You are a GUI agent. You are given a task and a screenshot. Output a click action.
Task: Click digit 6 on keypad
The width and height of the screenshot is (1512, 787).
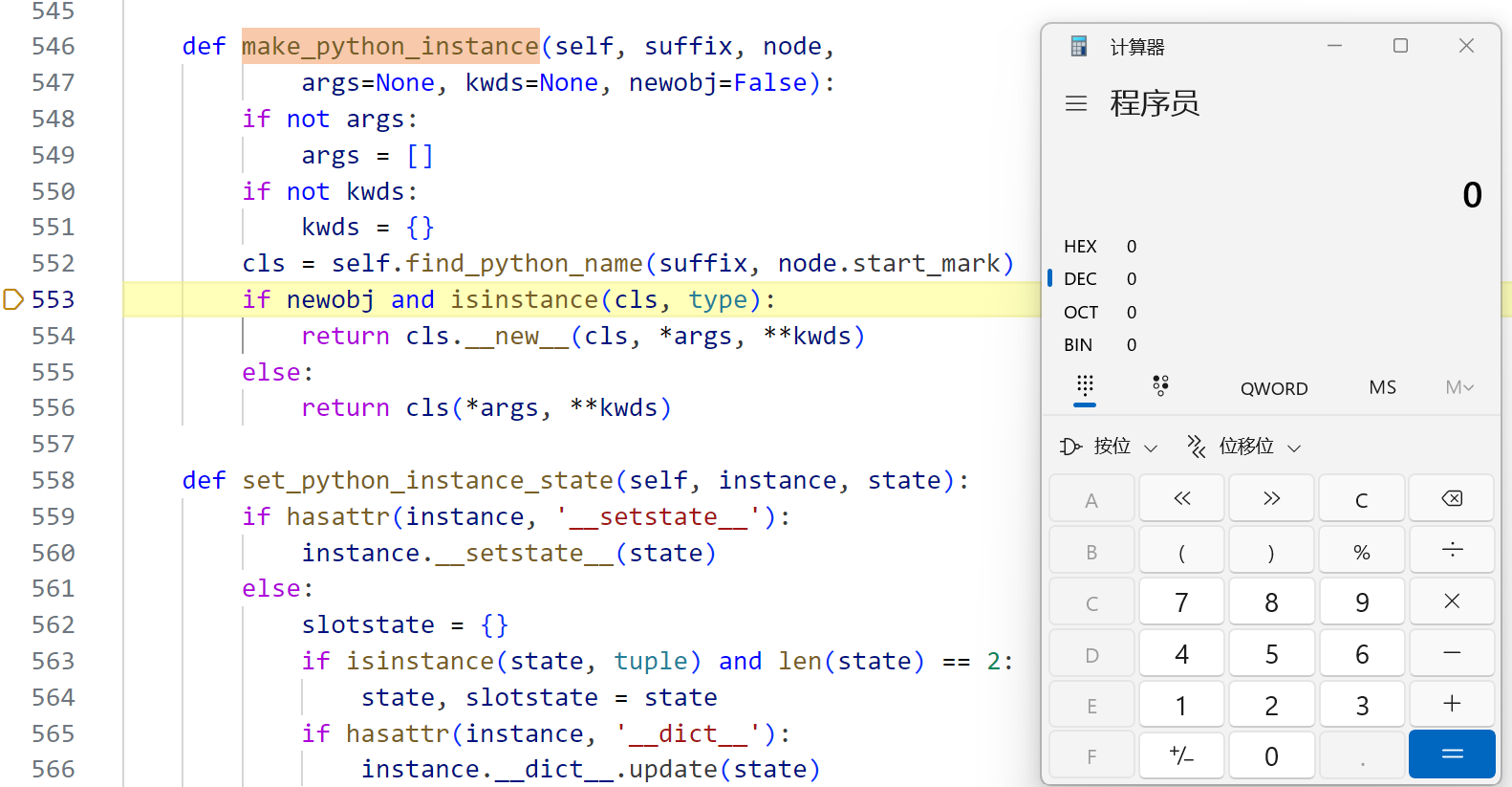click(1362, 653)
